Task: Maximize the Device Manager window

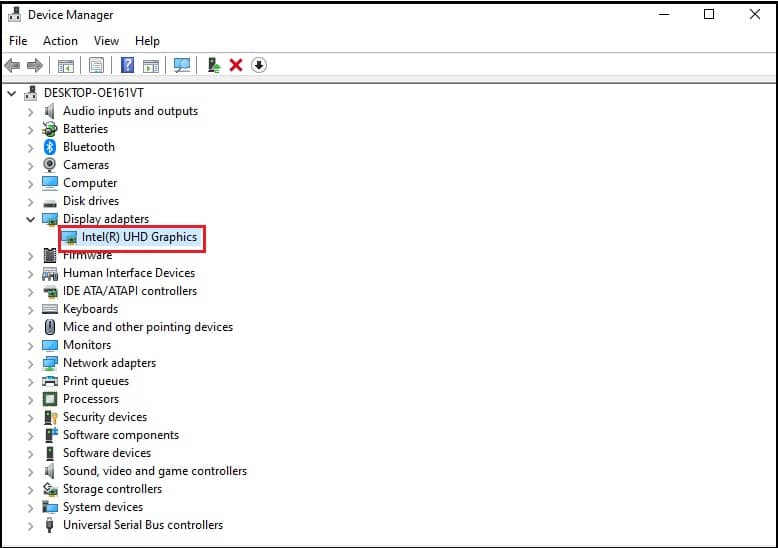Action: pos(709,14)
